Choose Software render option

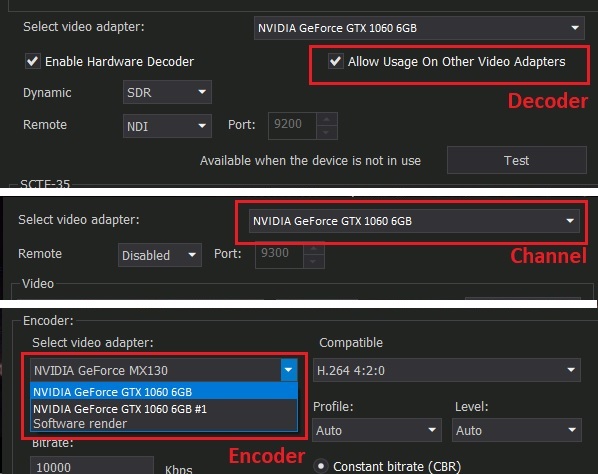[x=164, y=424]
